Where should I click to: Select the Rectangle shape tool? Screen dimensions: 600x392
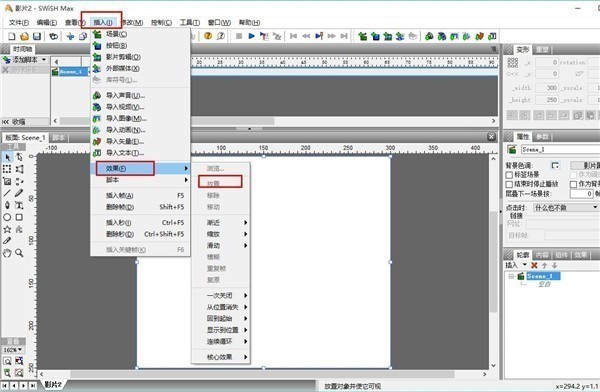point(19,217)
